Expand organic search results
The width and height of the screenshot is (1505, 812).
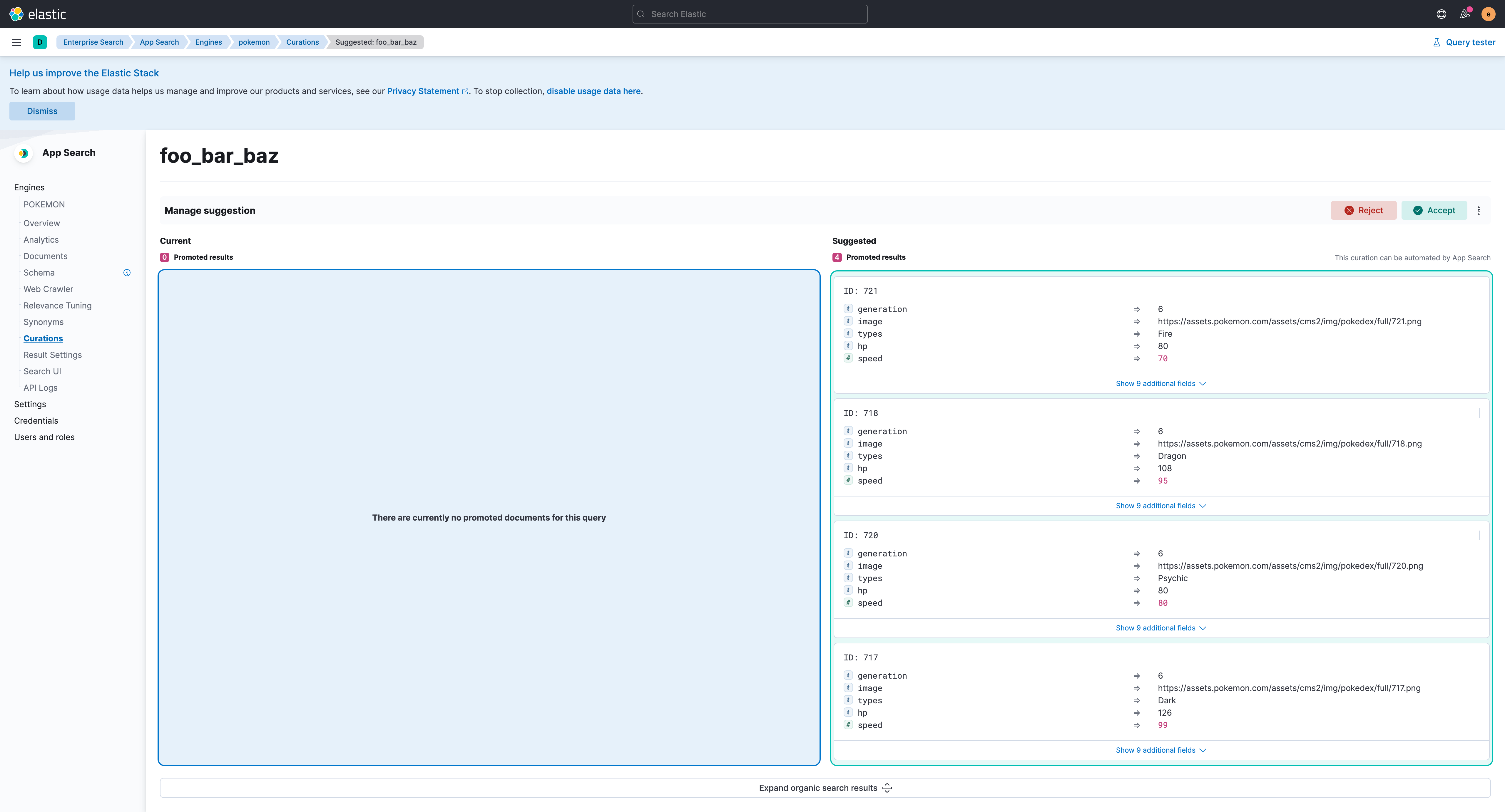click(x=824, y=788)
